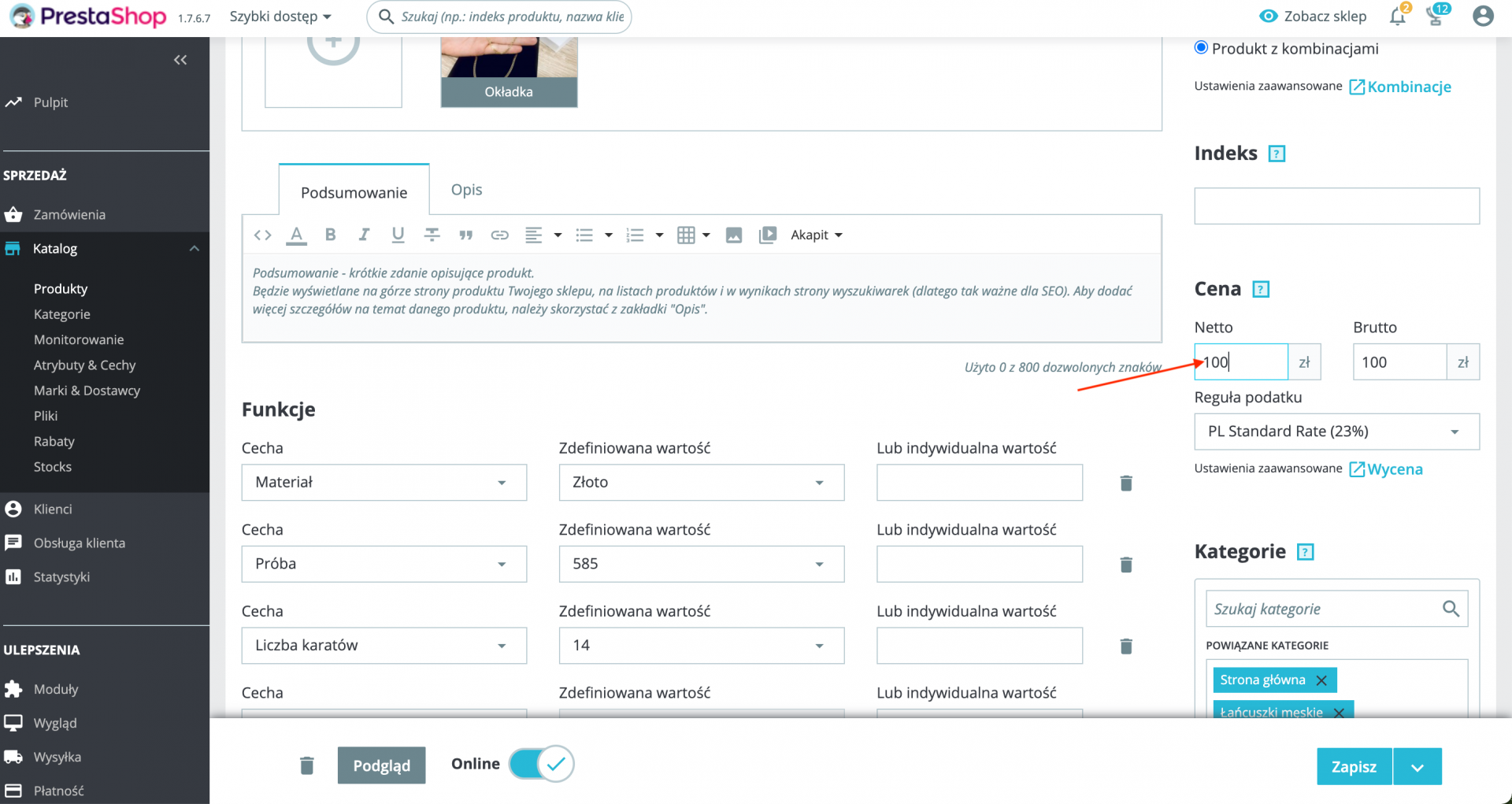Open notifications bell icon
Viewport: 1512px width, 804px height.
click(x=1398, y=16)
